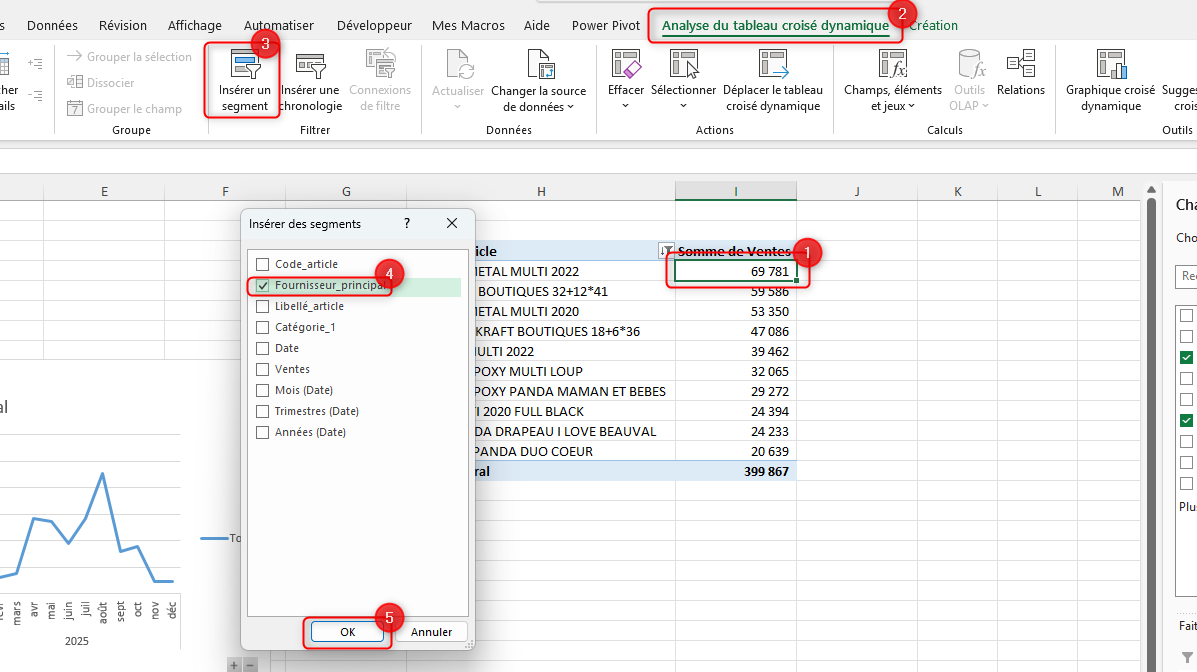Click Changer la source de données icon
The height and width of the screenshot is (672, 1197).
pyautogui.click(x=540, y=64)
